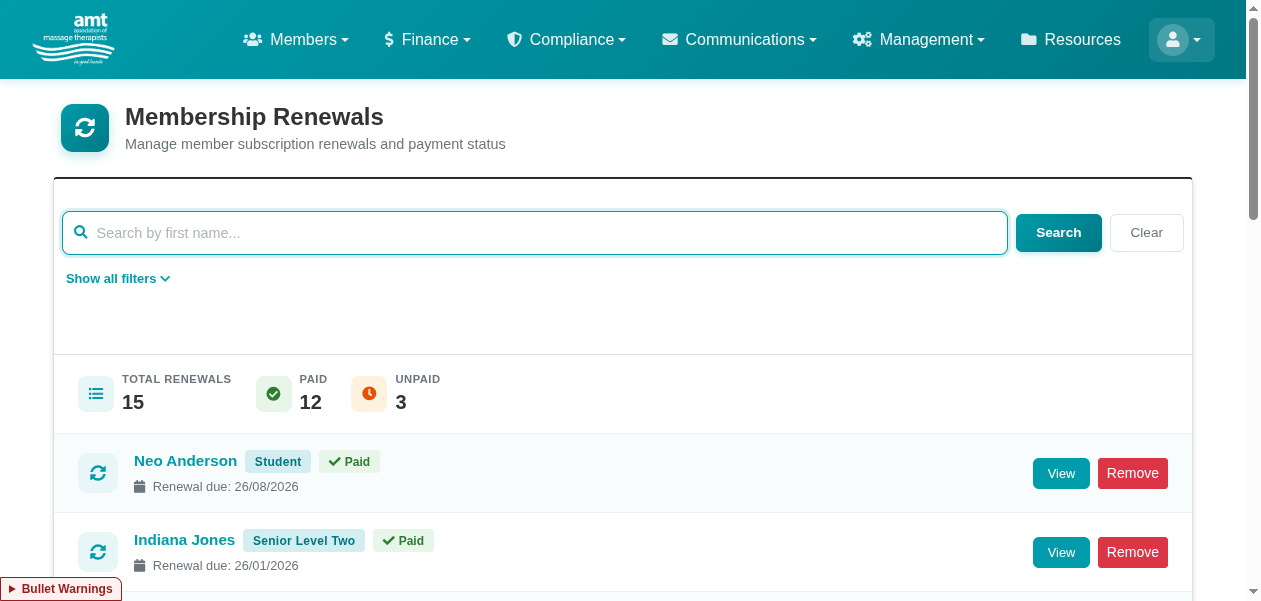Click the Total Renewals list icon
Image resolution: width=1261 pixels, height=601 pixels.
pos(96,393)
